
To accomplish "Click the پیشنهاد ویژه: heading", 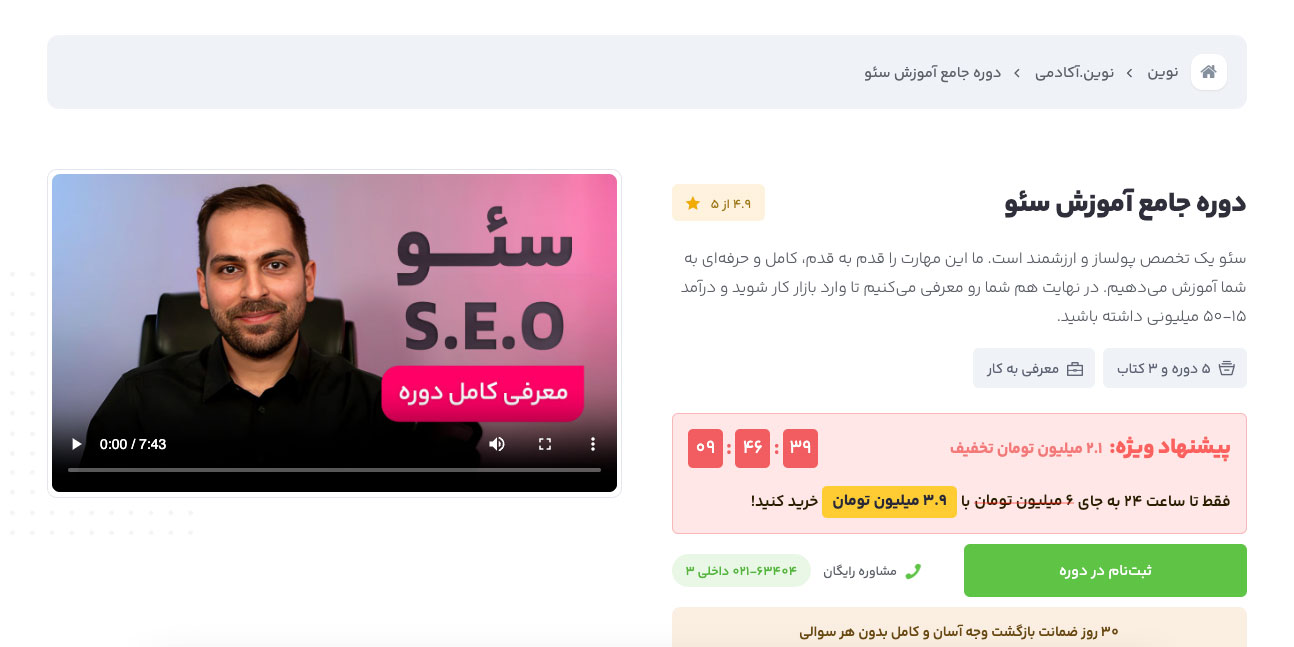I will [x=1170, y=447].
